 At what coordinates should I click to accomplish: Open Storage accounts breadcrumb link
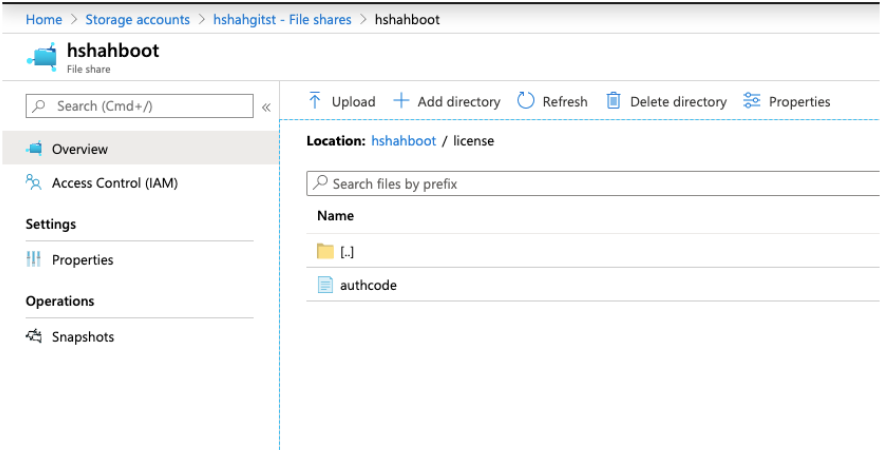pos(137,20)
